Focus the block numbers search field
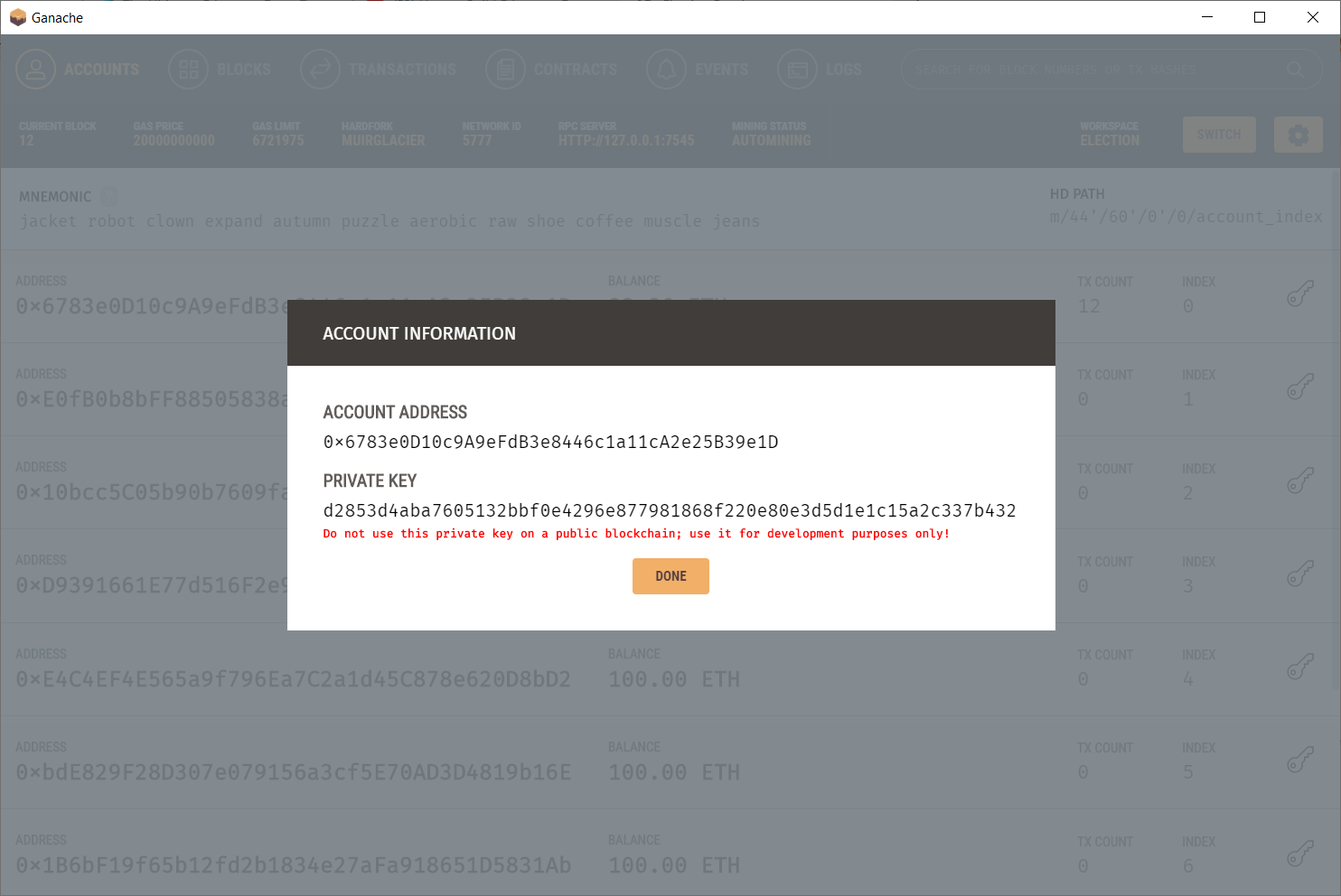This screenshot has width=1341, height=896. tap(1093, 70)
